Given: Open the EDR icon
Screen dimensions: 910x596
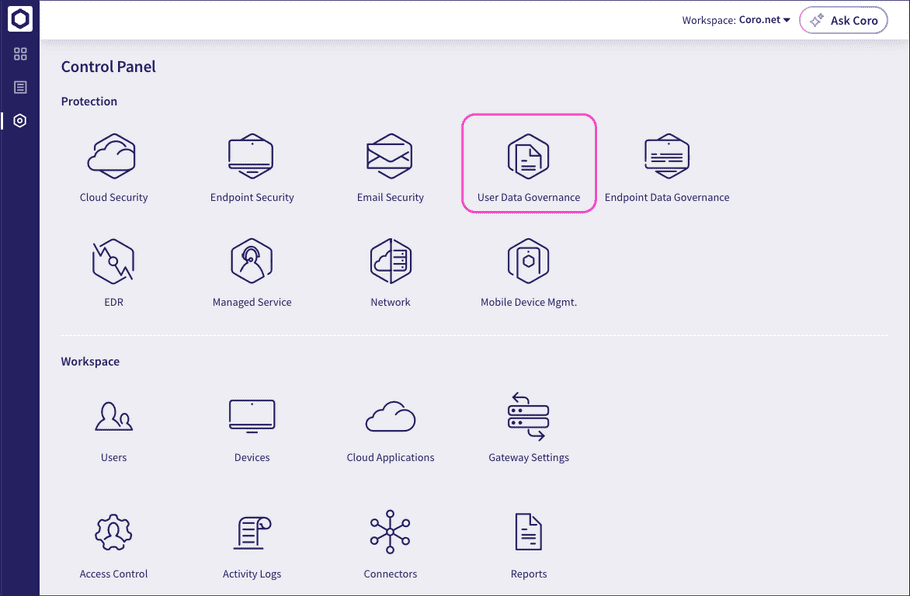Looking at the screenshot, I should click(113, 261).
